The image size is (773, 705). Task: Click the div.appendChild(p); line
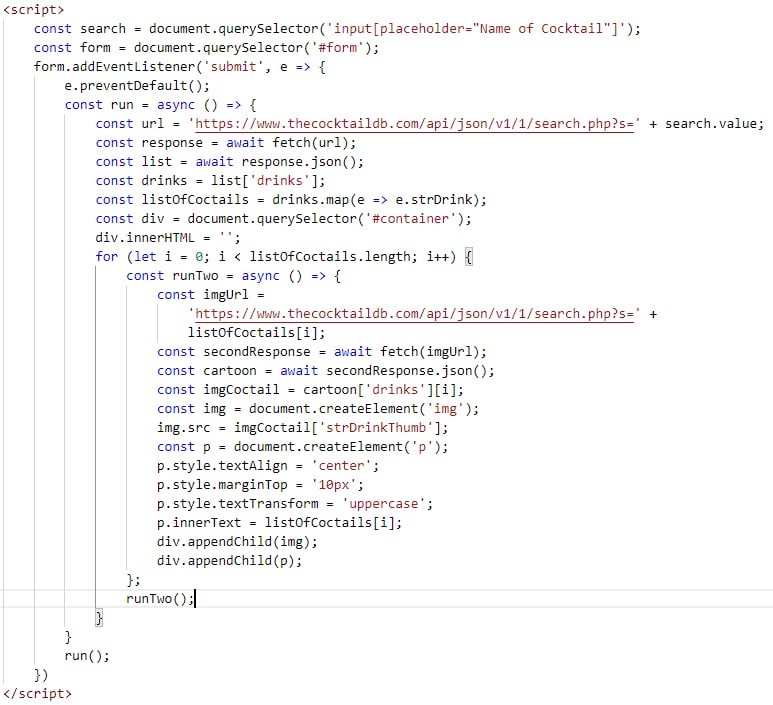[x=229, y=561]
